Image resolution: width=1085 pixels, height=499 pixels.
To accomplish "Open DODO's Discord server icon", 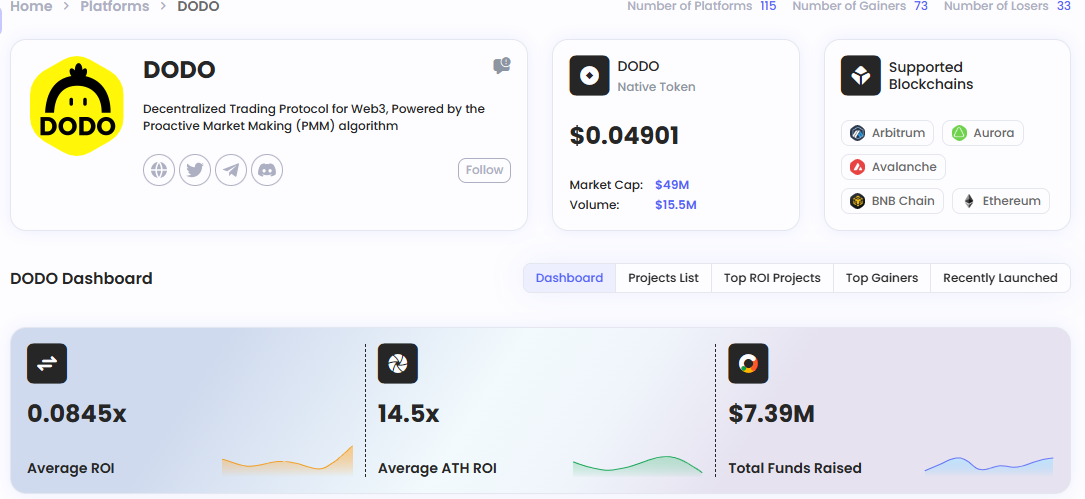I will coord(267,170).
